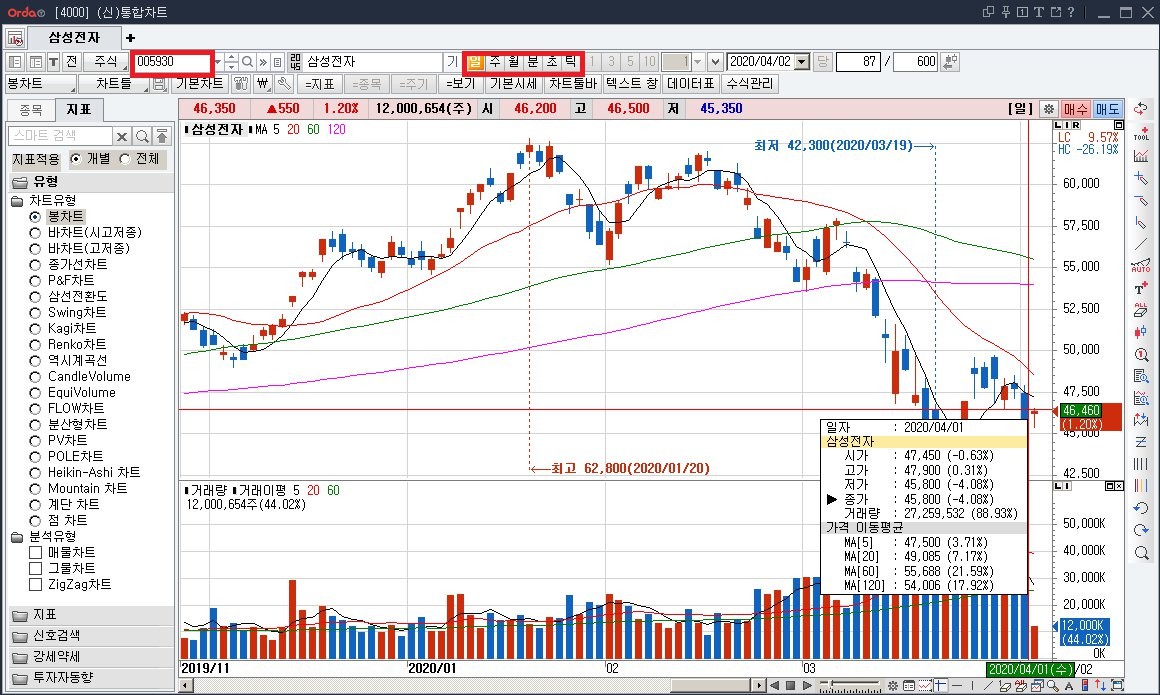Click the stop square playback button

point(790,685)
